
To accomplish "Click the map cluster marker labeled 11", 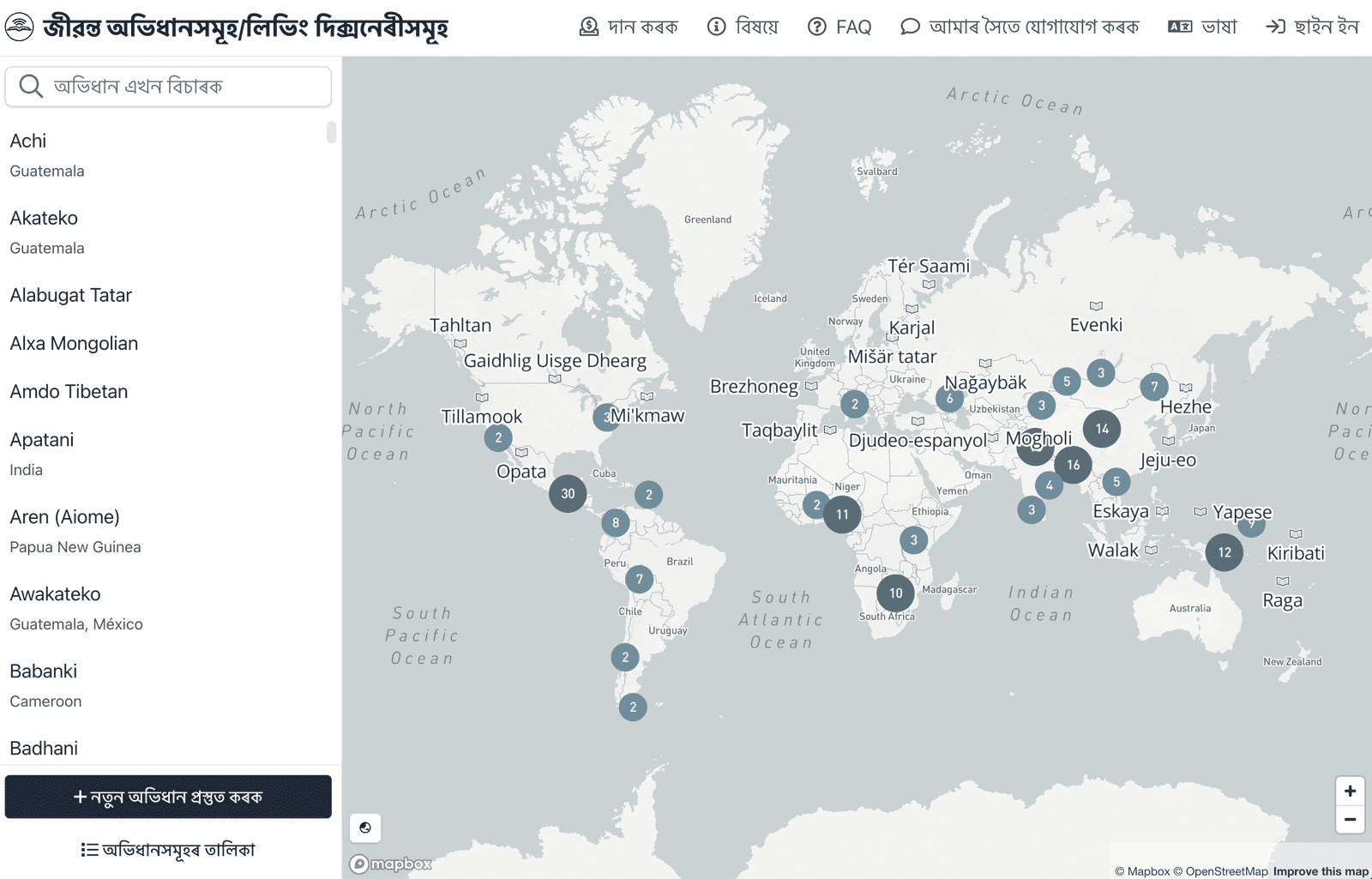I will tap(842, 515).
